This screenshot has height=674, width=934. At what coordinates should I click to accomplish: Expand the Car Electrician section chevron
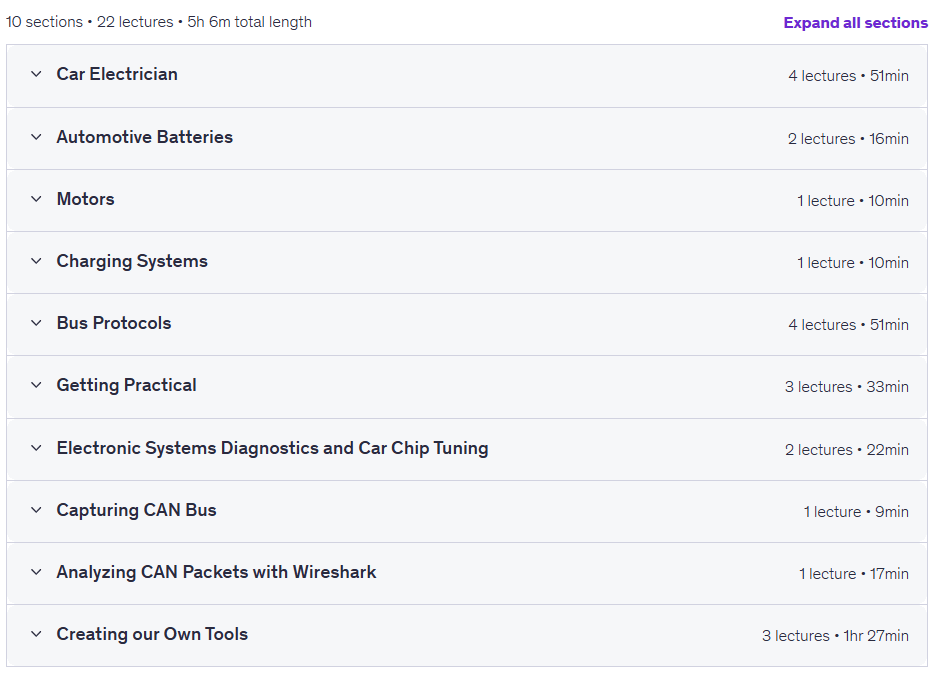36,74
